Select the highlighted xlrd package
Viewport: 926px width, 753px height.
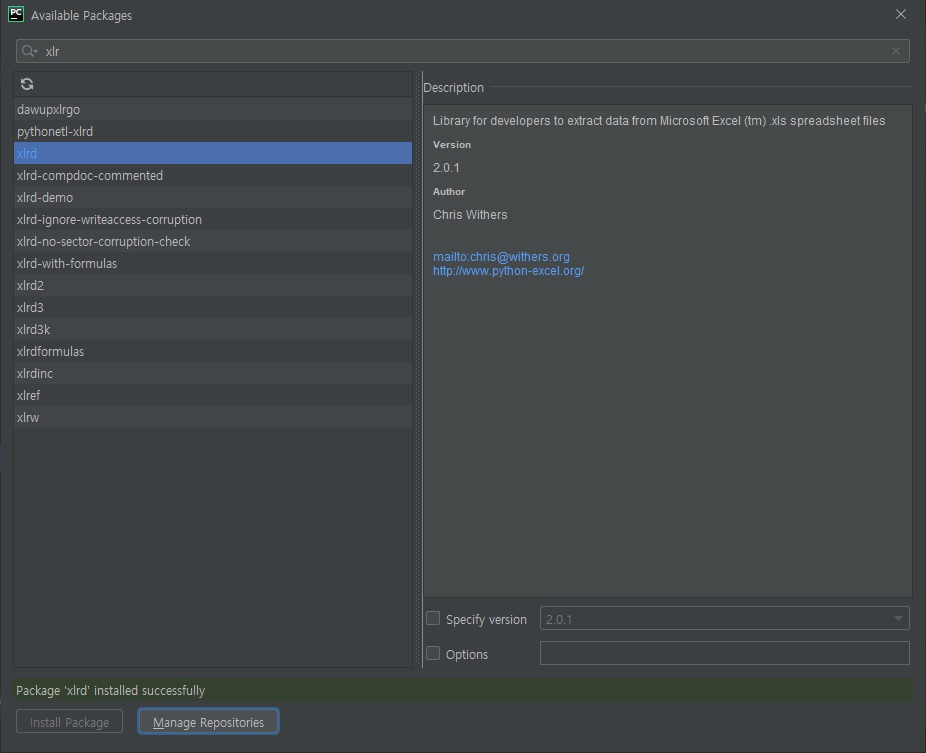pos(213,153)
